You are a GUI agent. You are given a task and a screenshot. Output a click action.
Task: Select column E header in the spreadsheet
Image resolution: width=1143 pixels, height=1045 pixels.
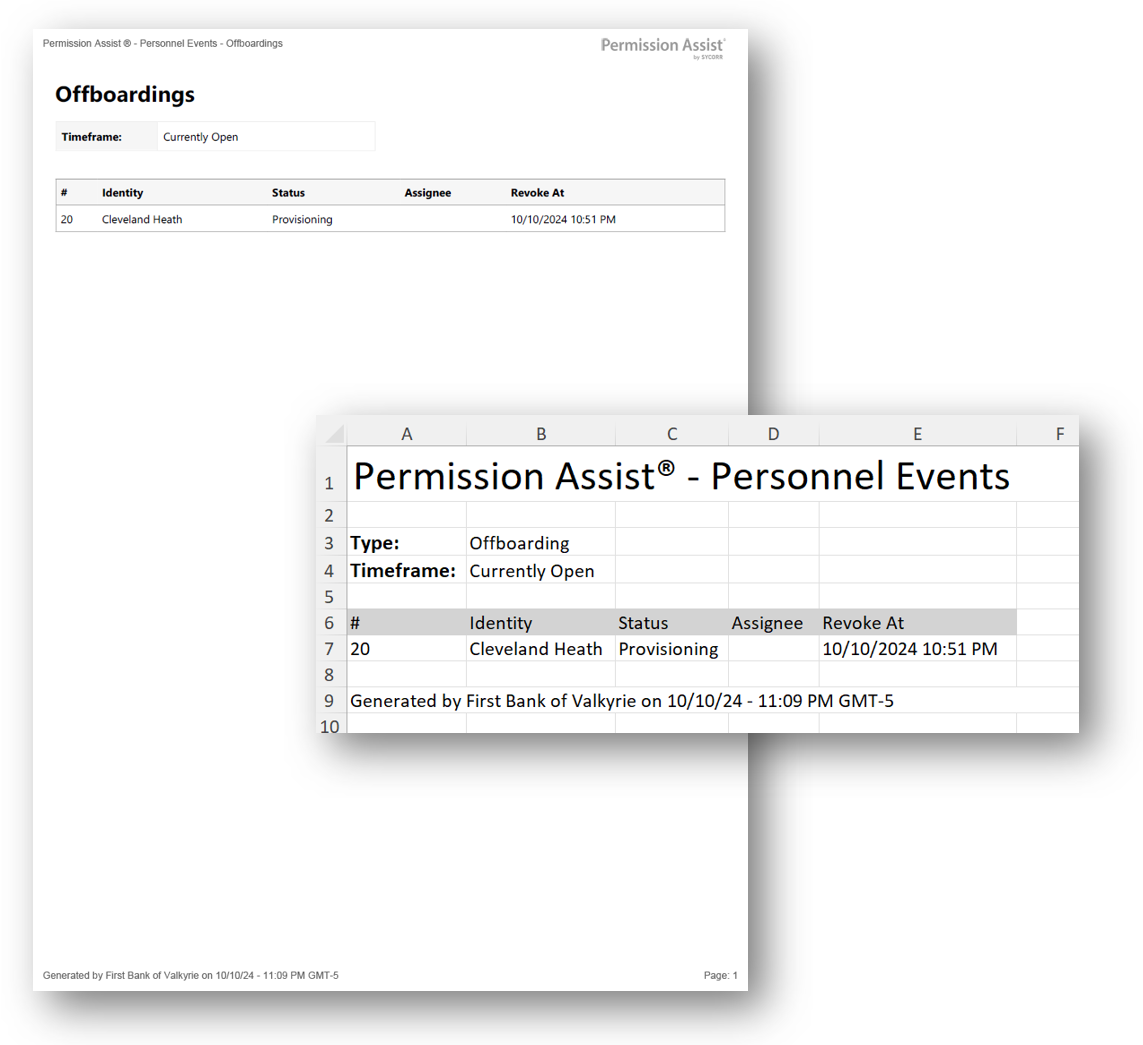point(917,433)
